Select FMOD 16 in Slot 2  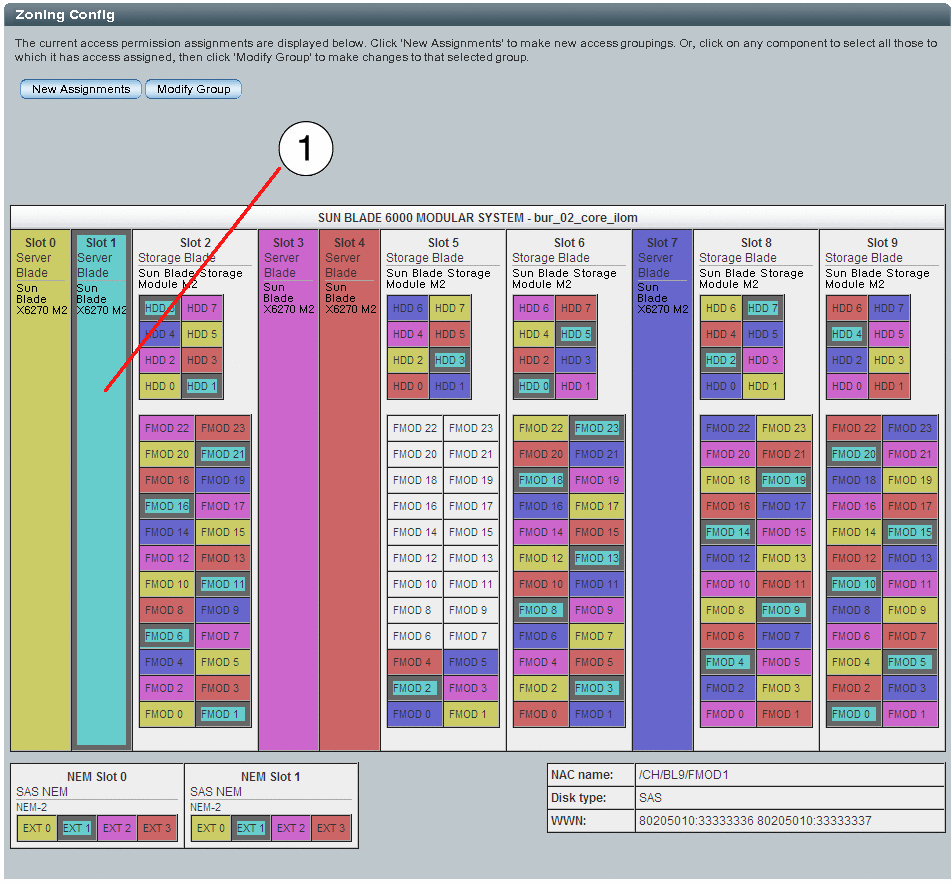point(167,506)
